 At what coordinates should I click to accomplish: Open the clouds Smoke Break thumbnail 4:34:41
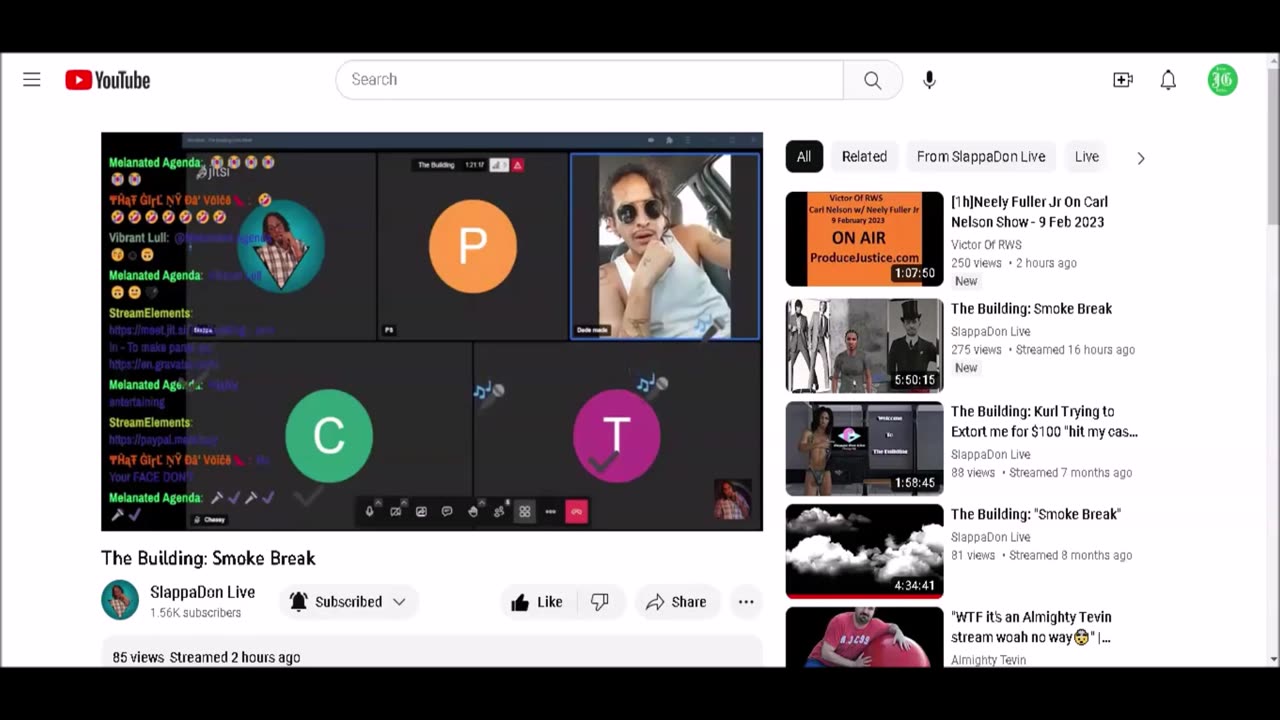pyautogui.click(x=864, y=551)
